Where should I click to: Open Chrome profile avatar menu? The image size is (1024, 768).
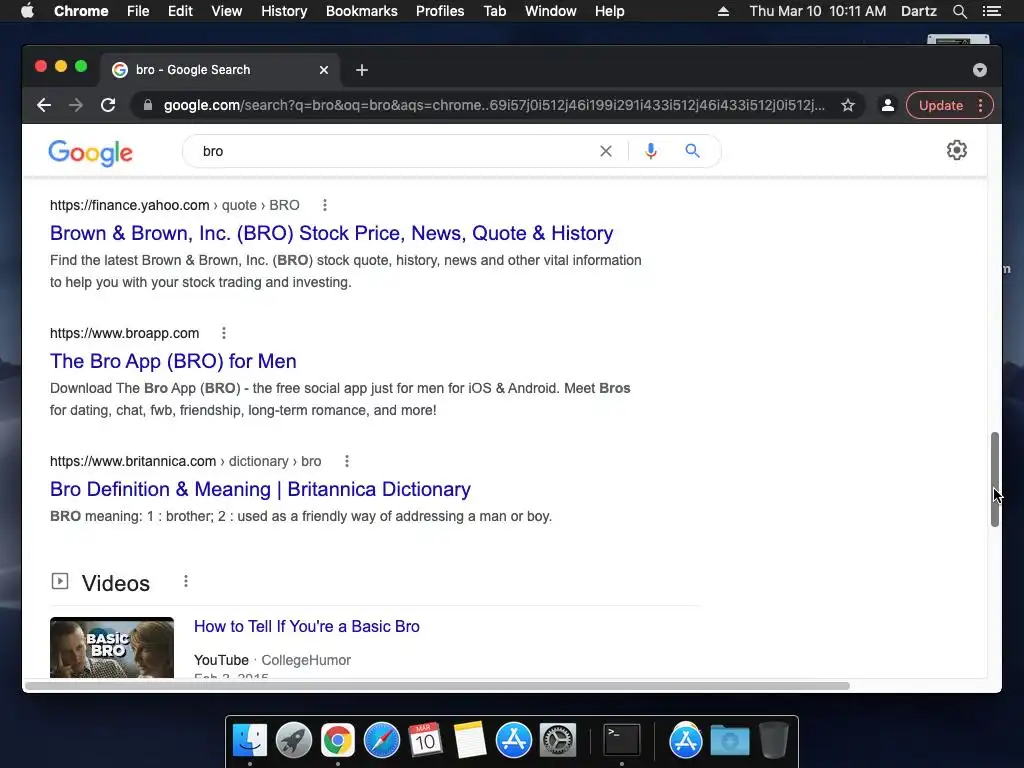(888, 105)
